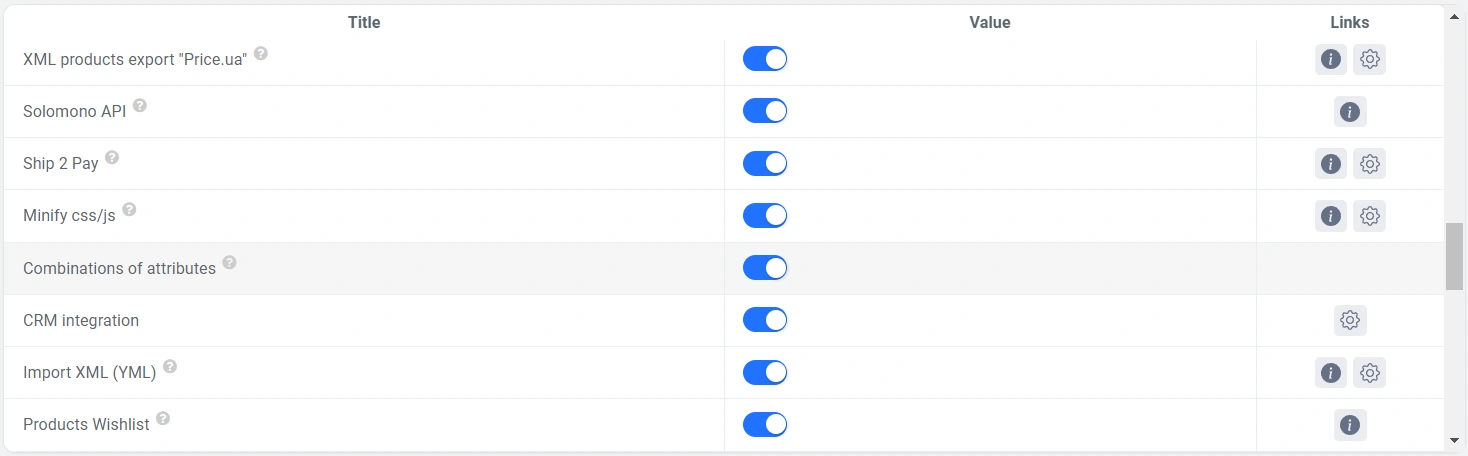Turn off Combinations of attributes switch
Viewport: 1468px width, 456px height.
(x=765, y=268)
